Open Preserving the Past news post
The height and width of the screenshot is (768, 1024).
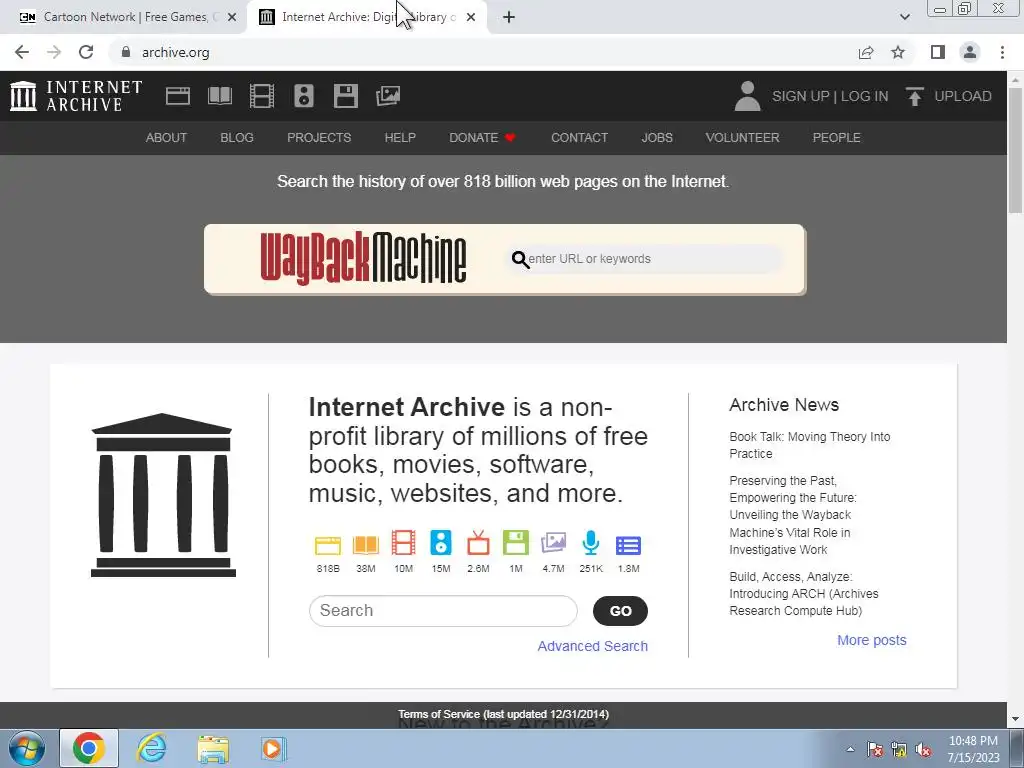[x=793, y=515]
